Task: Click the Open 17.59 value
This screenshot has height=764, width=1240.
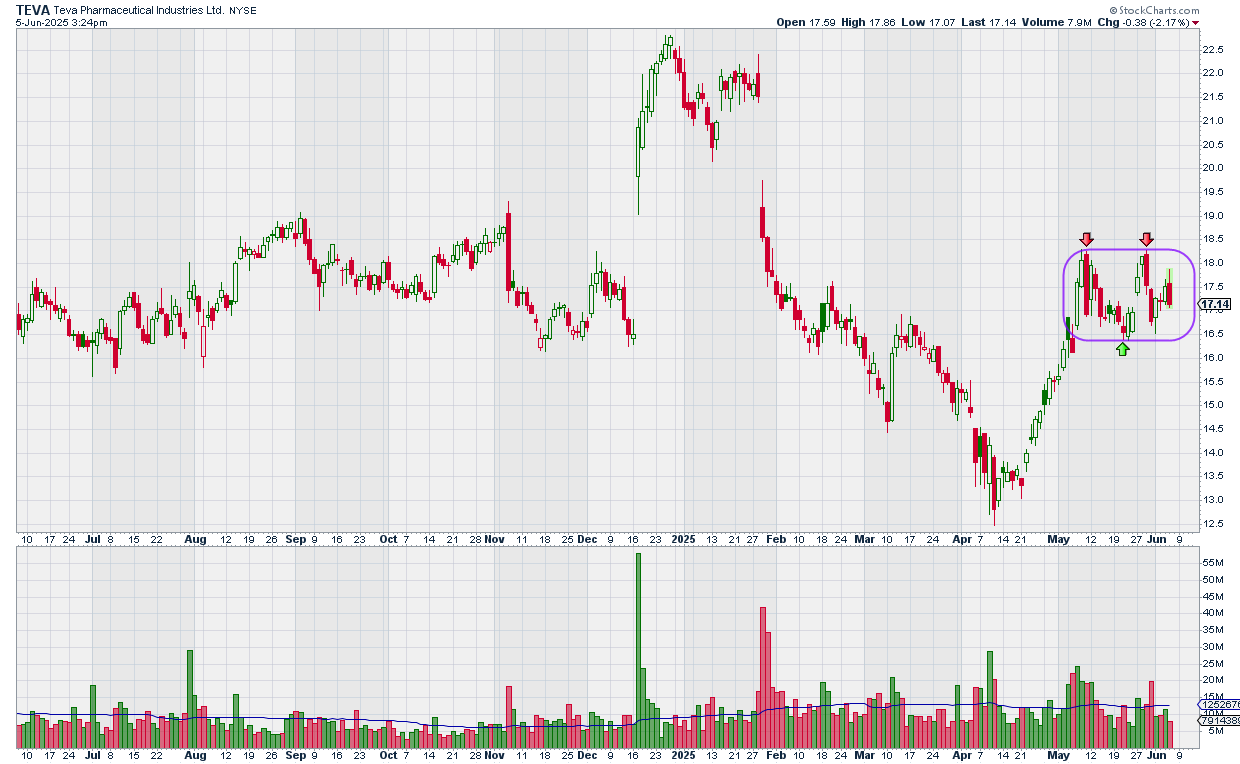Action: pyautogui.click(x=806, y=22)
